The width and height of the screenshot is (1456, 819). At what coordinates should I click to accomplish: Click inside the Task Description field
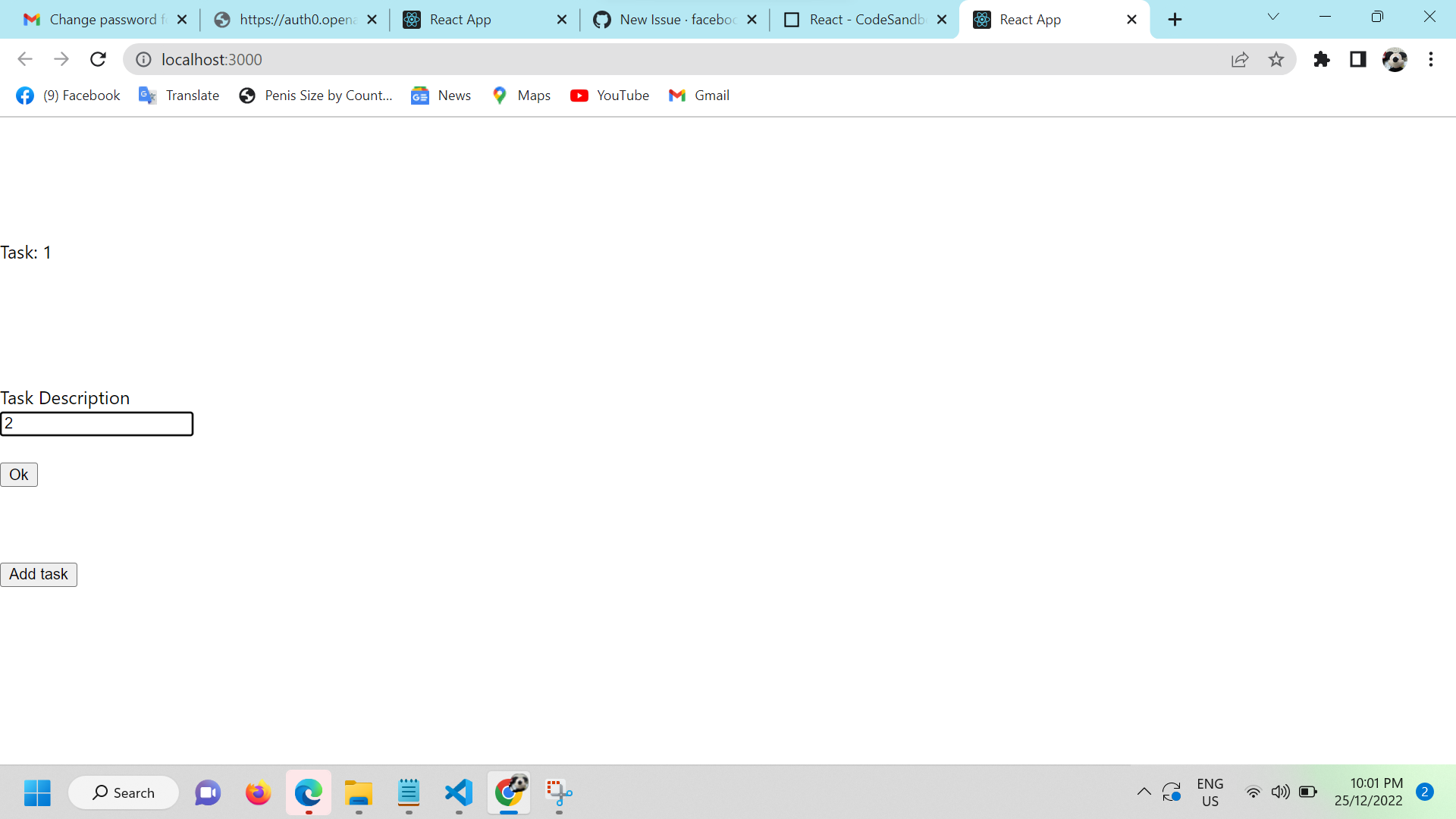(x=97, y=423)
